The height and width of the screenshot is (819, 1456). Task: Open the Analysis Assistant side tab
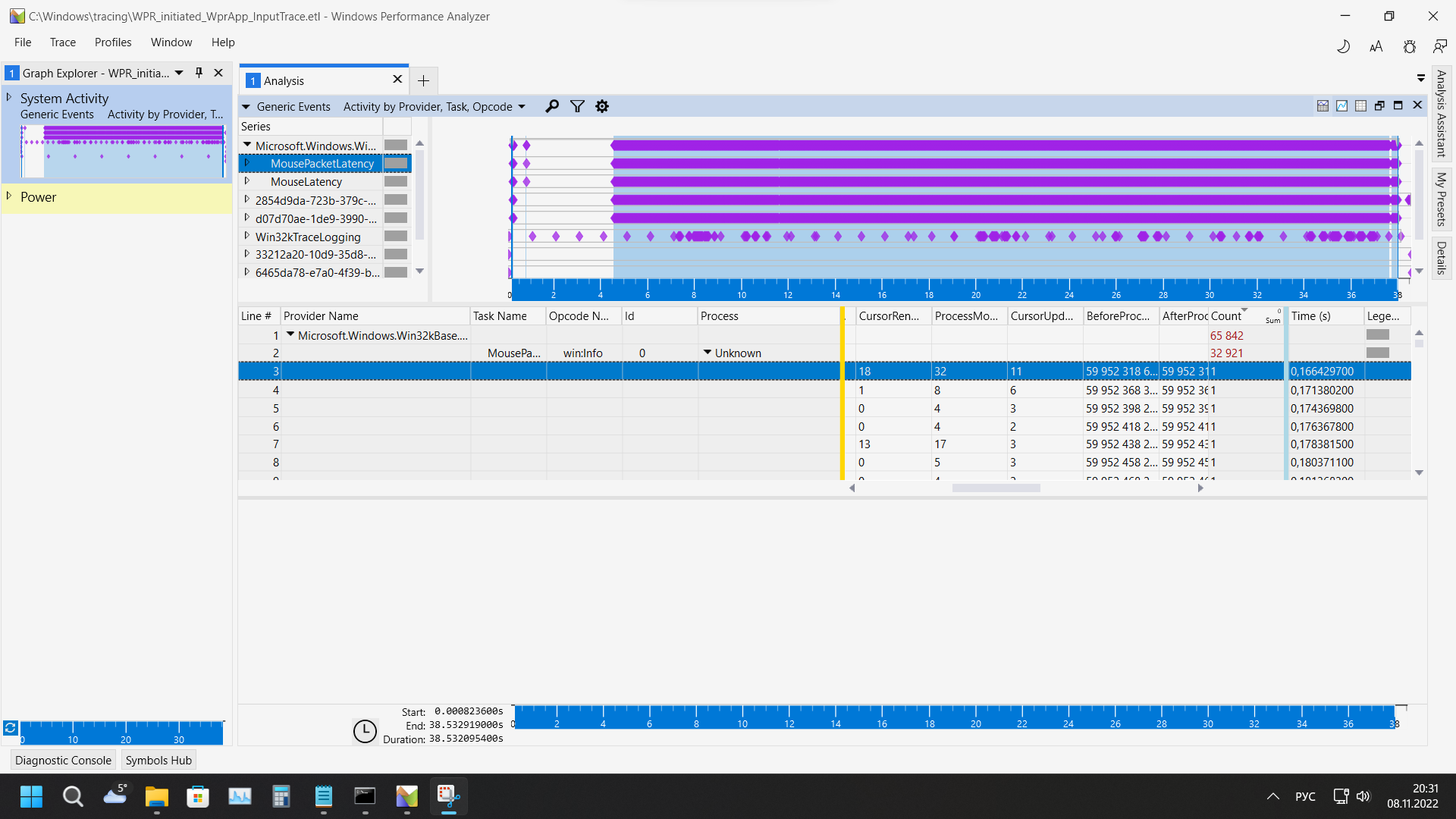[1442, 114]
